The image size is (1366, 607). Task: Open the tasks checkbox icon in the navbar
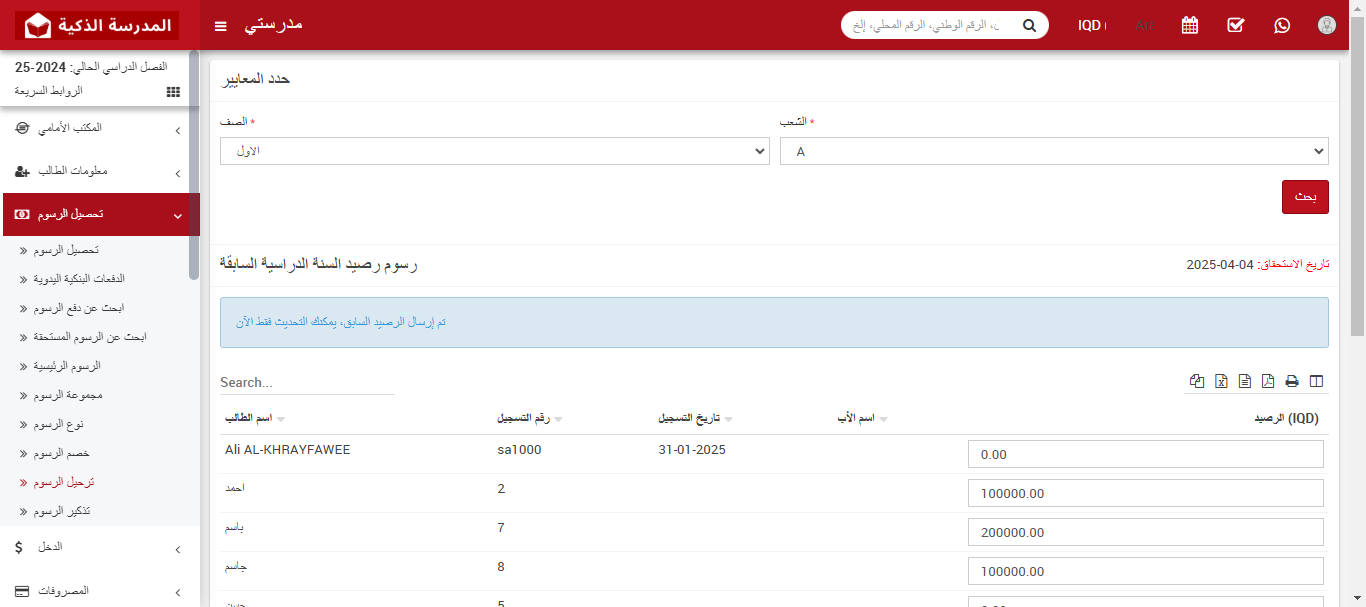1235,25
